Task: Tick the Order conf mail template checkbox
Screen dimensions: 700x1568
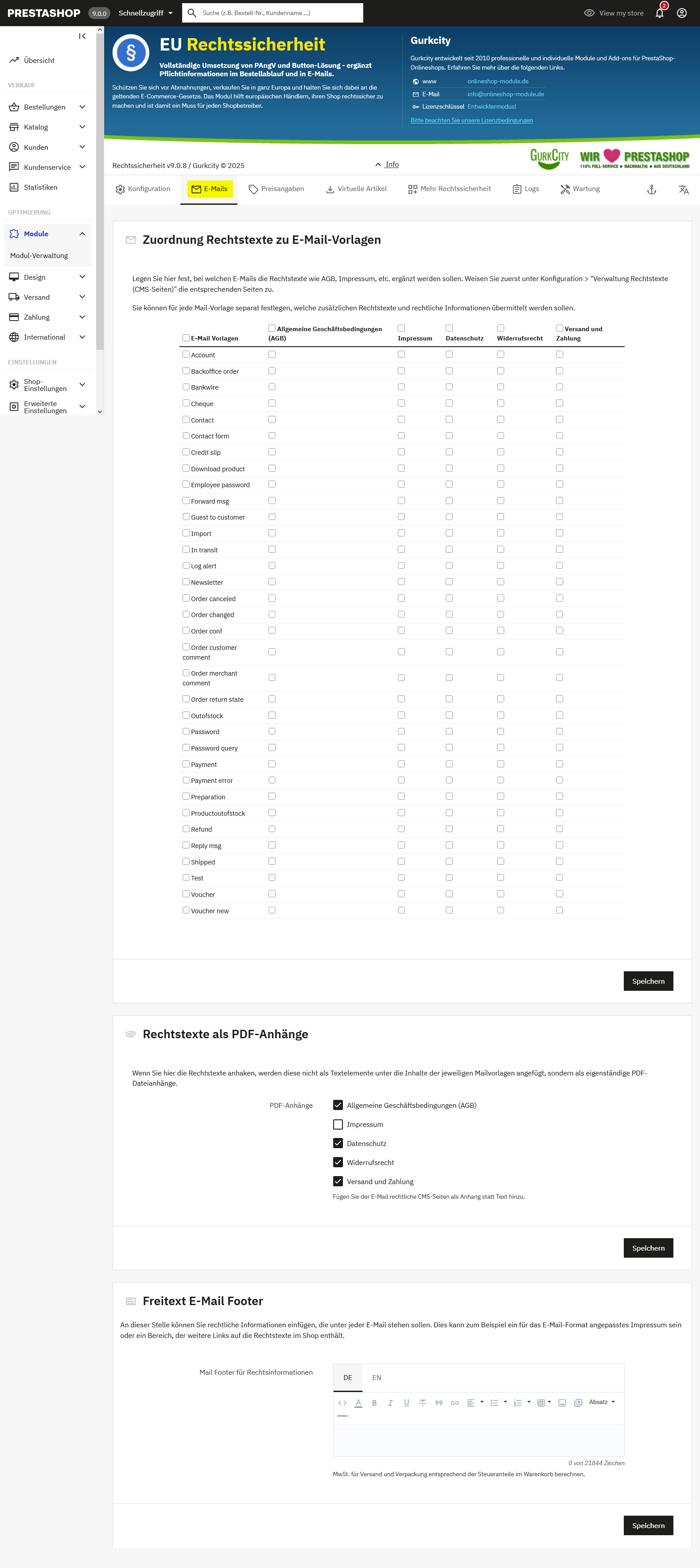Action: (x=186, y=630)
